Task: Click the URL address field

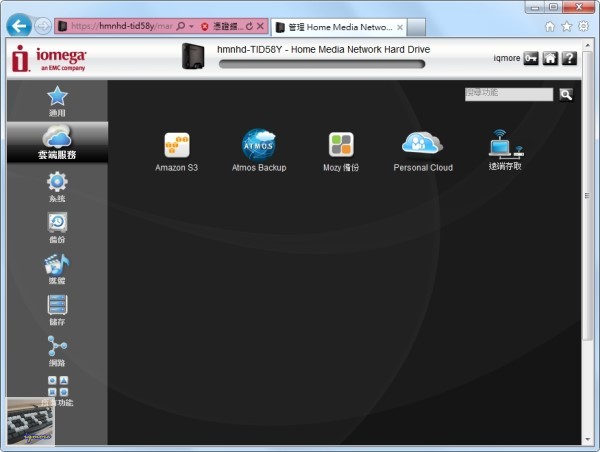Action: click(x=122, y=26)
